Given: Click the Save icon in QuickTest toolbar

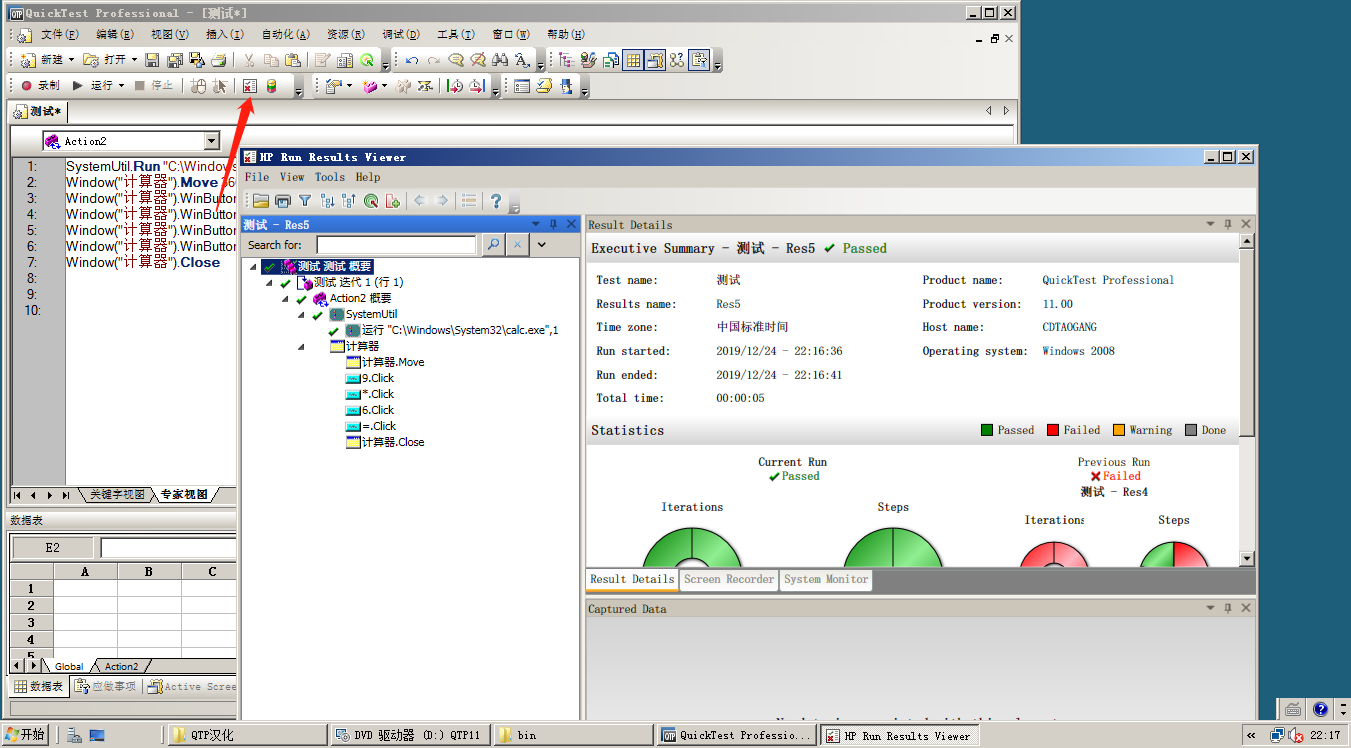Looking at the screenshot, I should point(152,60).
